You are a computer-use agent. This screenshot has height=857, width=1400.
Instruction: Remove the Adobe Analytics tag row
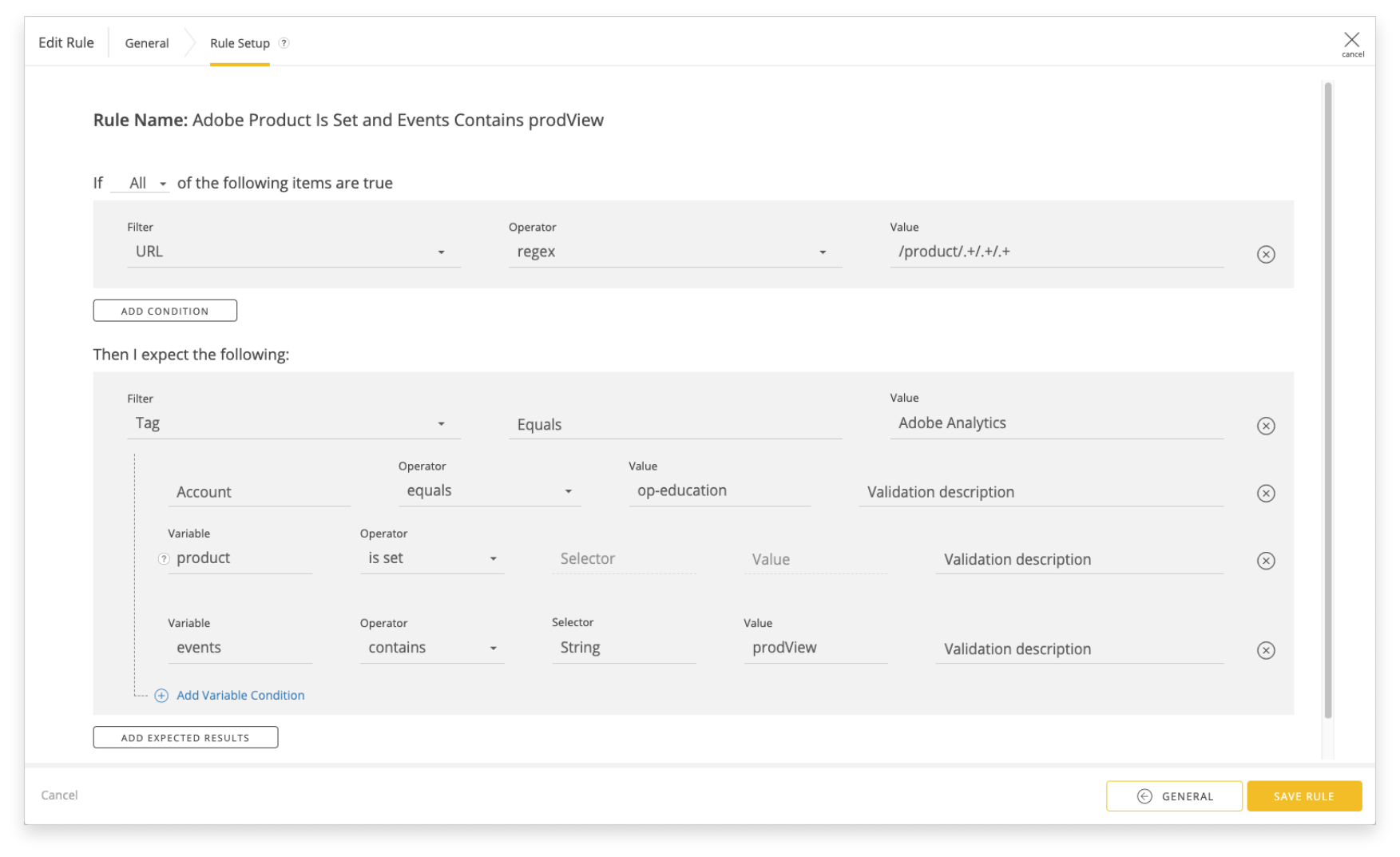click(1266, 426)
